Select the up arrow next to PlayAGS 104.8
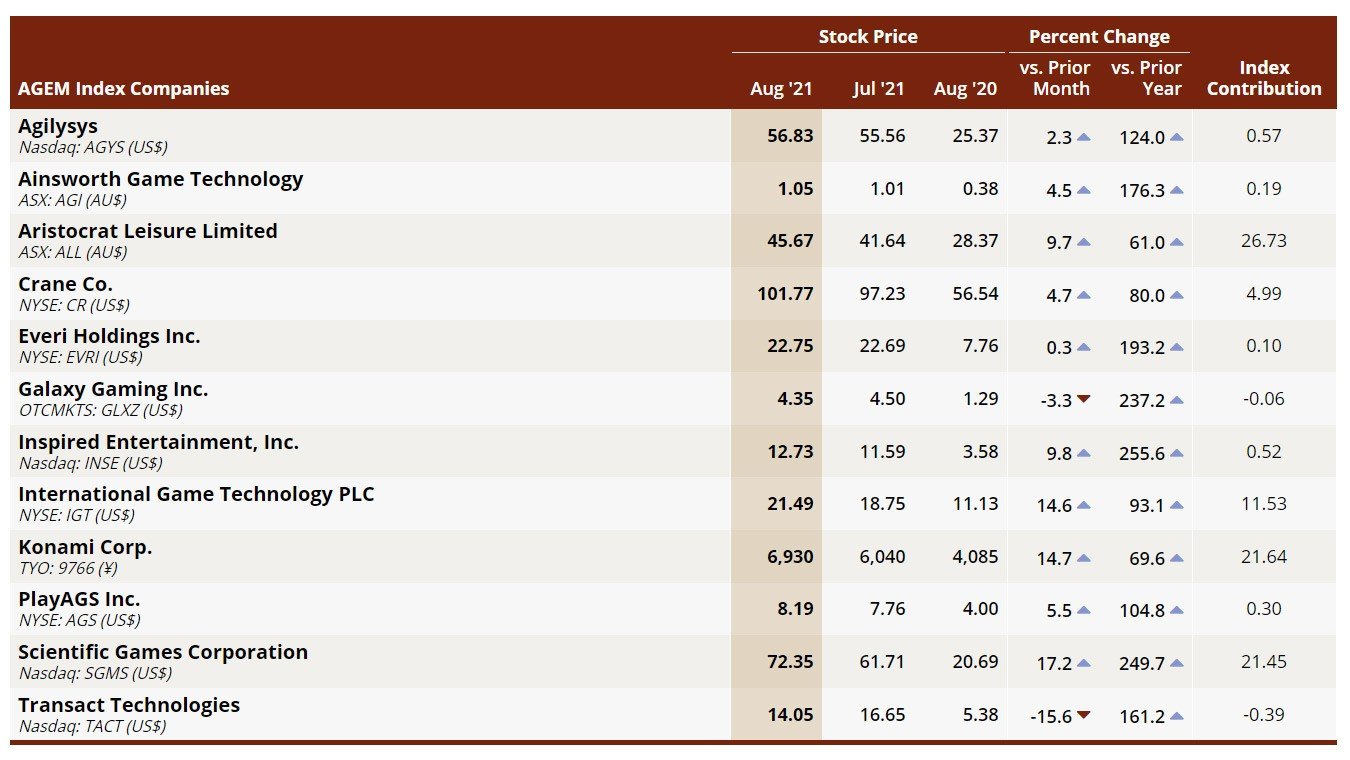Screen dimensions: 1350x760 point(1176,611)
